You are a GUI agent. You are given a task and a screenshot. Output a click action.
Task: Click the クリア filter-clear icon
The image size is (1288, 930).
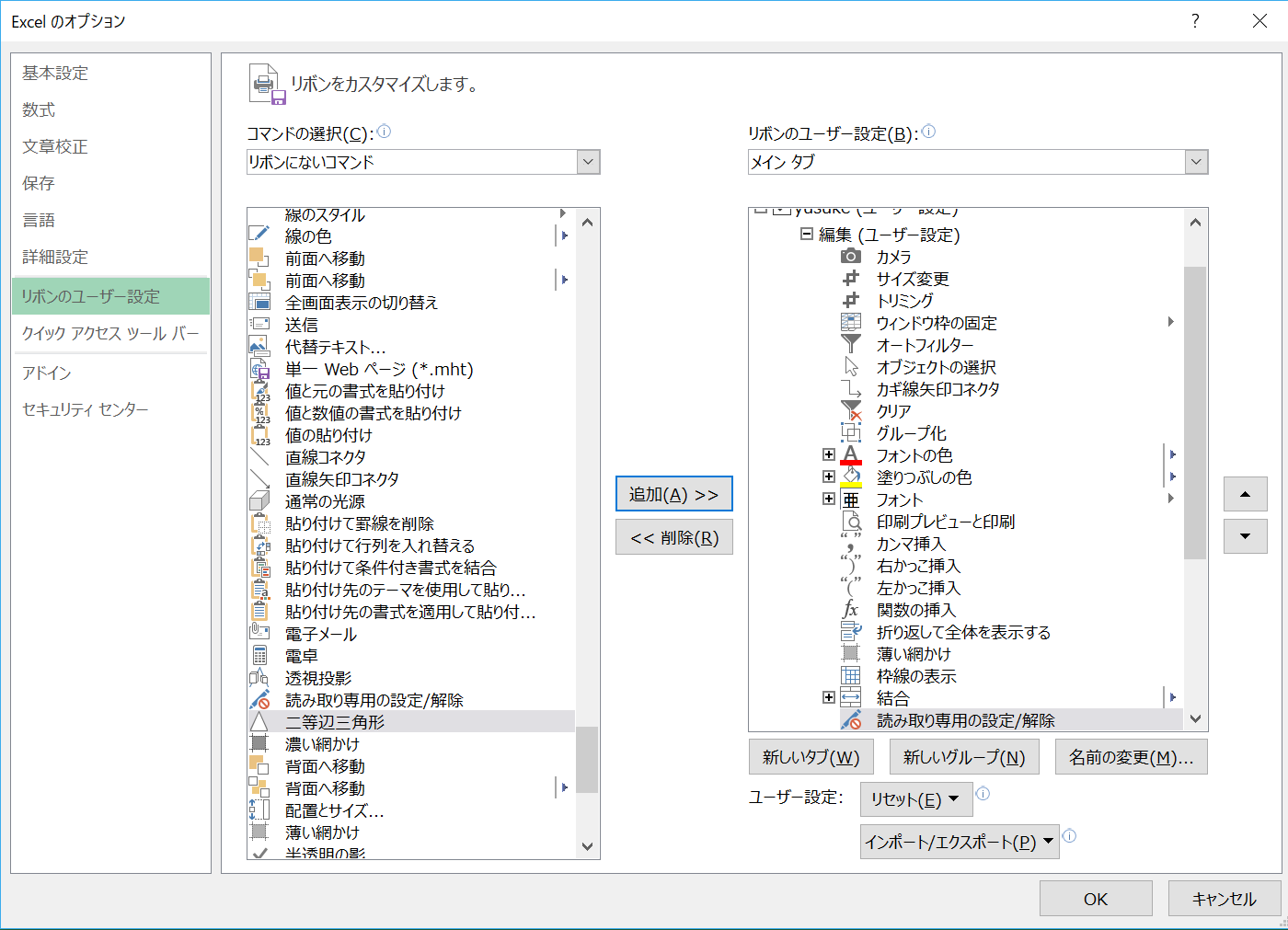point(851,411)
